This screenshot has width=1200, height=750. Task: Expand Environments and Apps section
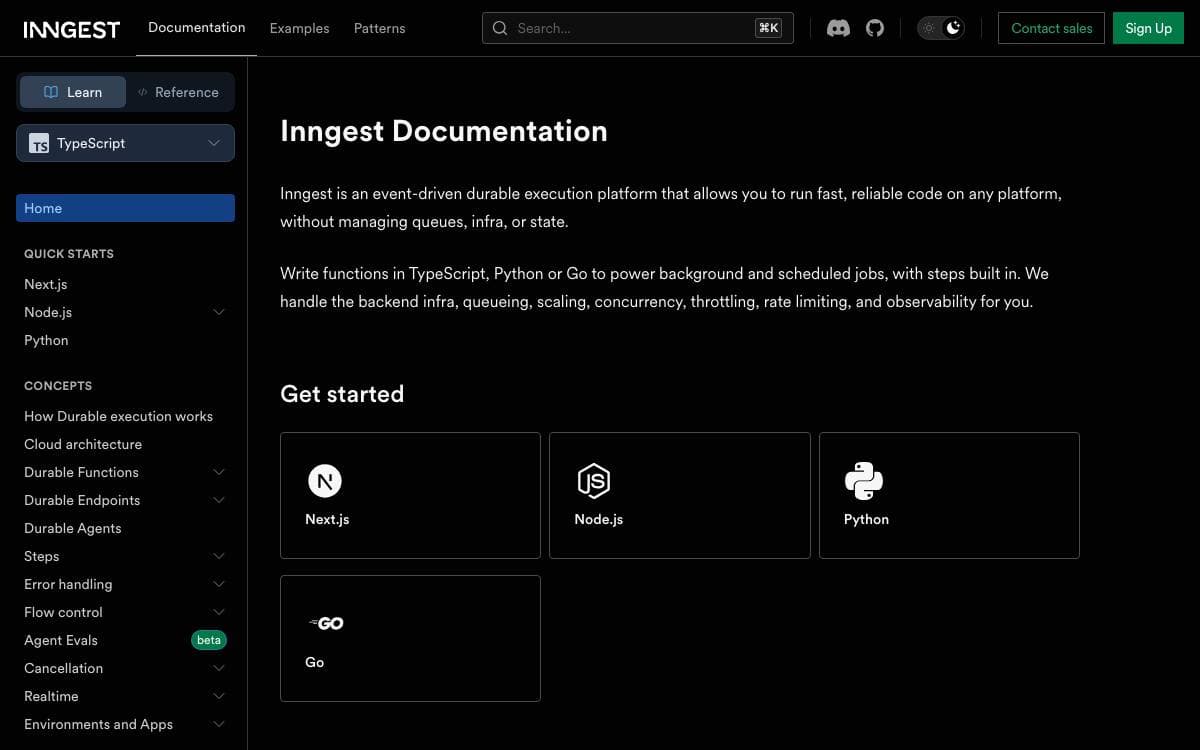pos(219,724)
